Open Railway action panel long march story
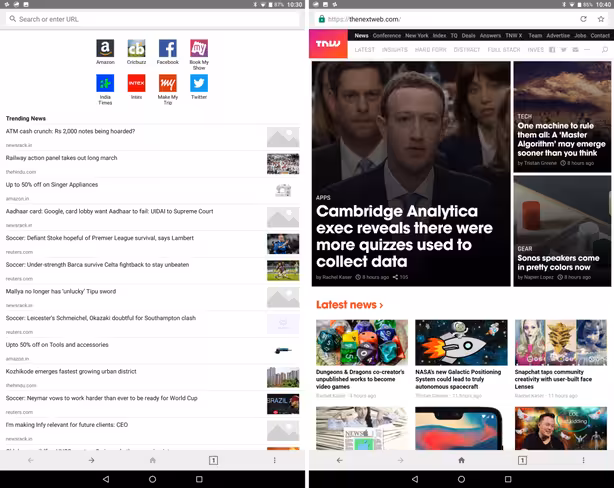The height and width of the screenshot is (488, 614). 153,164
